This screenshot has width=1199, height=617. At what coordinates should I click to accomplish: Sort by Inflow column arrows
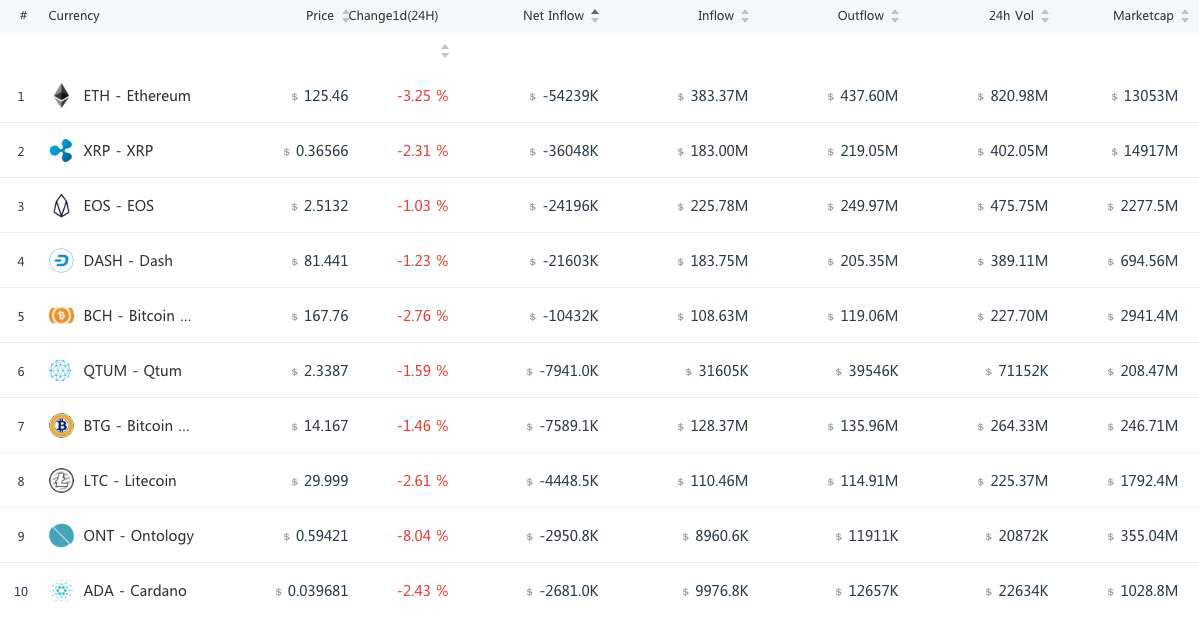745,16
